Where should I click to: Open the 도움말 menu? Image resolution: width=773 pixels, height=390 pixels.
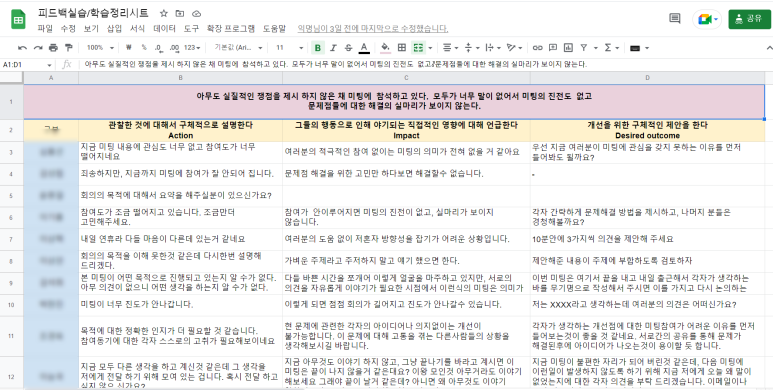[x=274, y=29]
